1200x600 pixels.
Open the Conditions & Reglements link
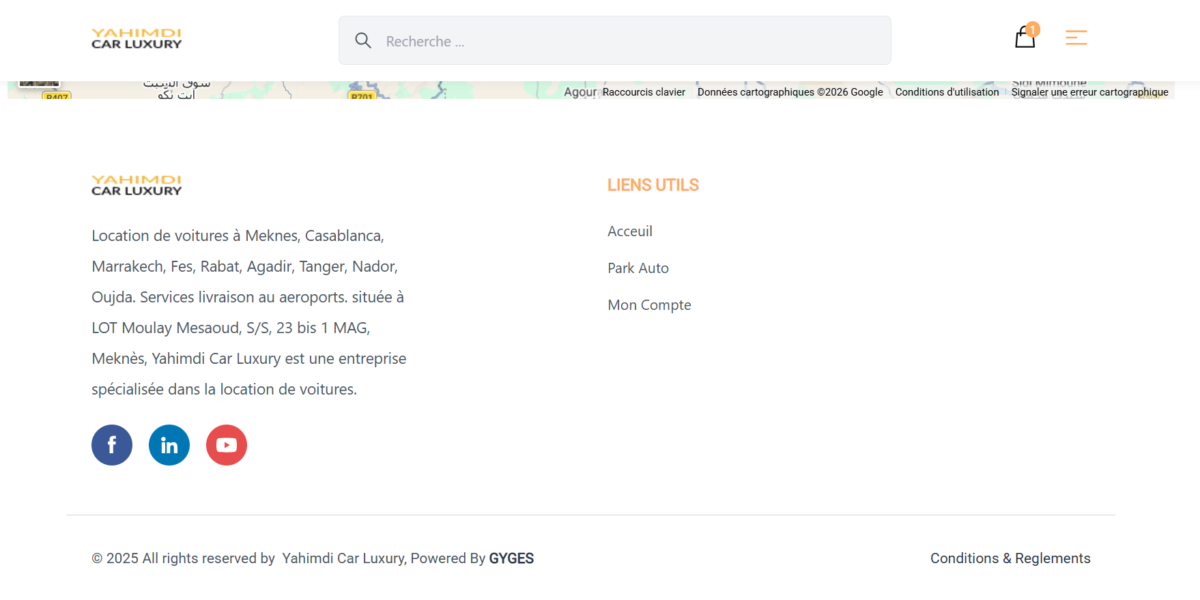[x=1010, y=558]
